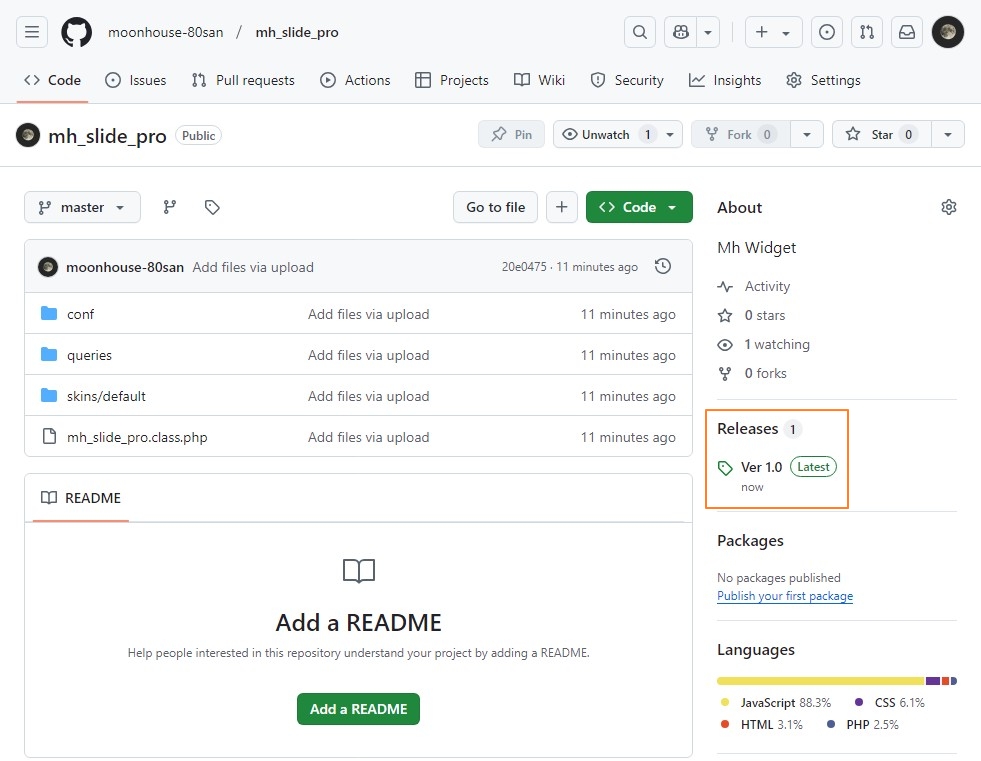Image resolution: width=981 pixels, height=761 pixels.
Task: Open moonhouse-80san commit author link
Action: pos(125,267)
